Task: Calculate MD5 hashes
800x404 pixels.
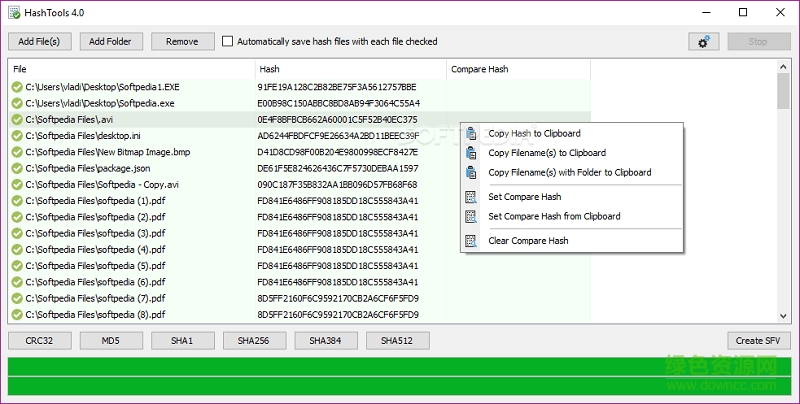Action: tap(111, 341)
